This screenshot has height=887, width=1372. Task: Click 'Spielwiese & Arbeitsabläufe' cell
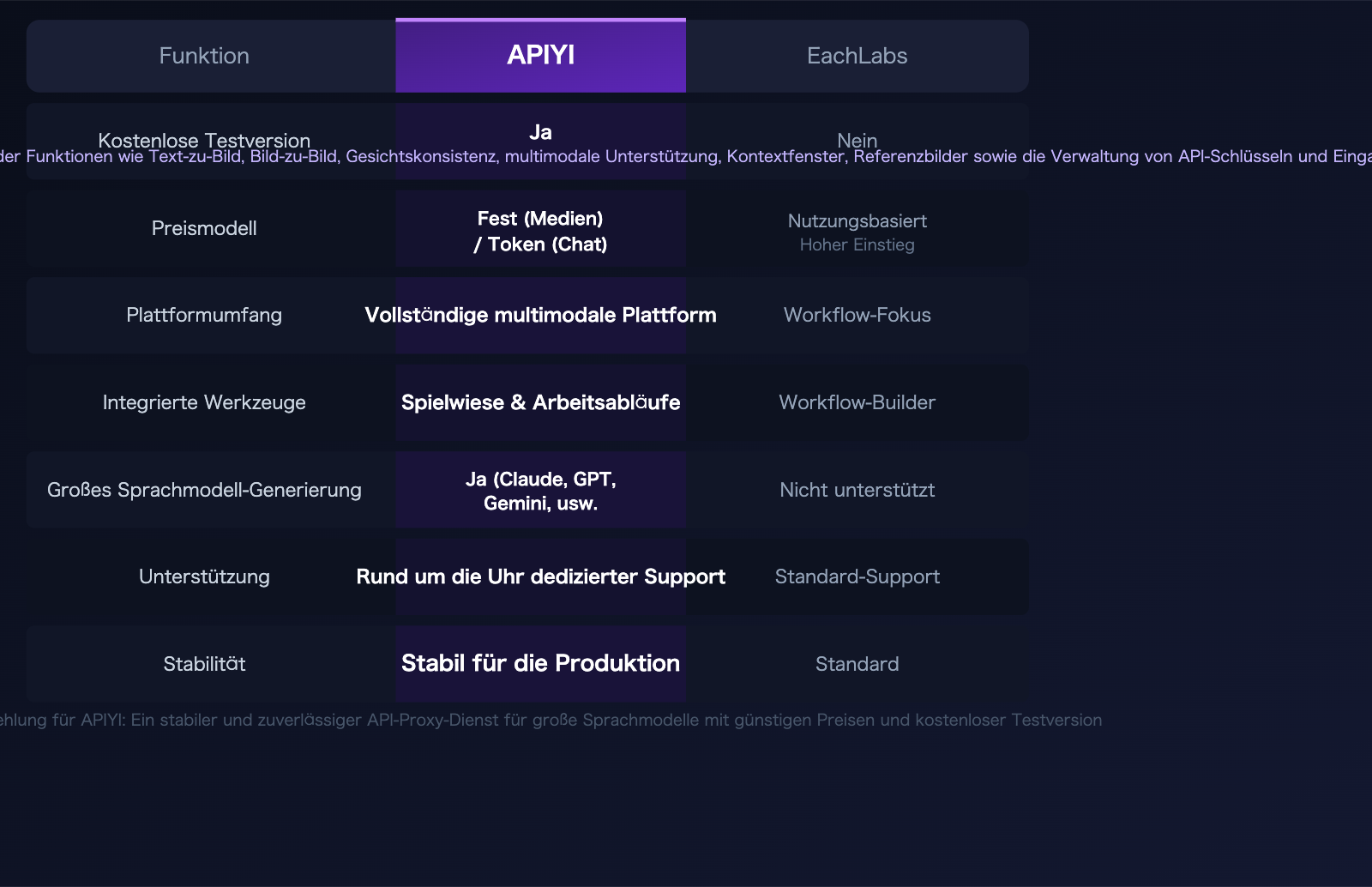point(539,402)
